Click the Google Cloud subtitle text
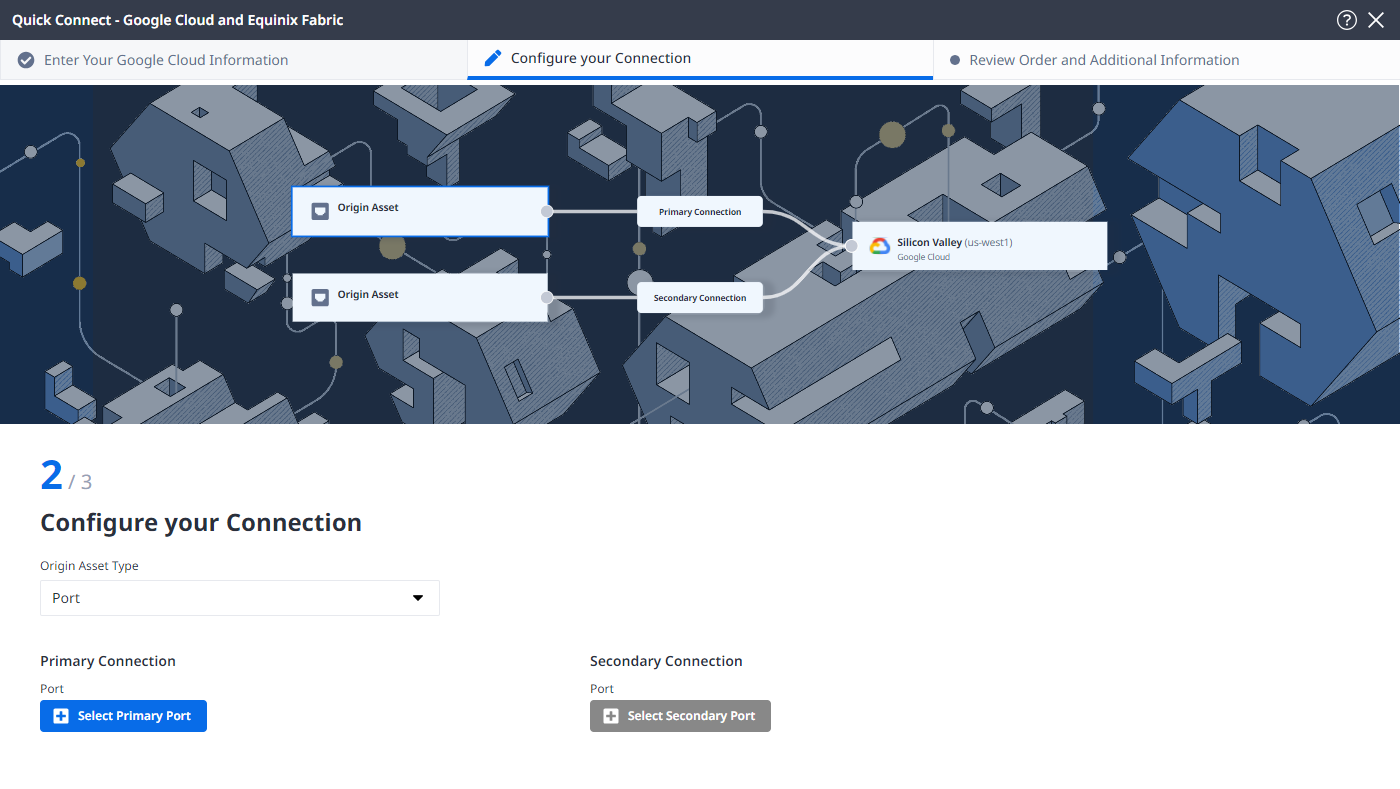 [923, 257]
